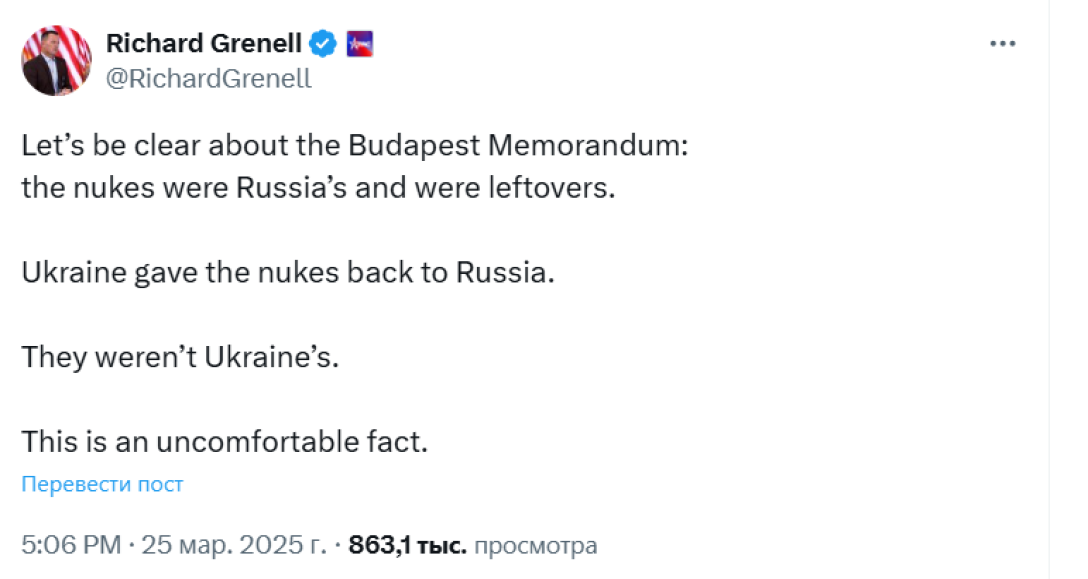This screenshot has width=1088, height=579.
Task: Click the blue verified checkmark badge
Action: pyautogui.click(x=322, y=44)
